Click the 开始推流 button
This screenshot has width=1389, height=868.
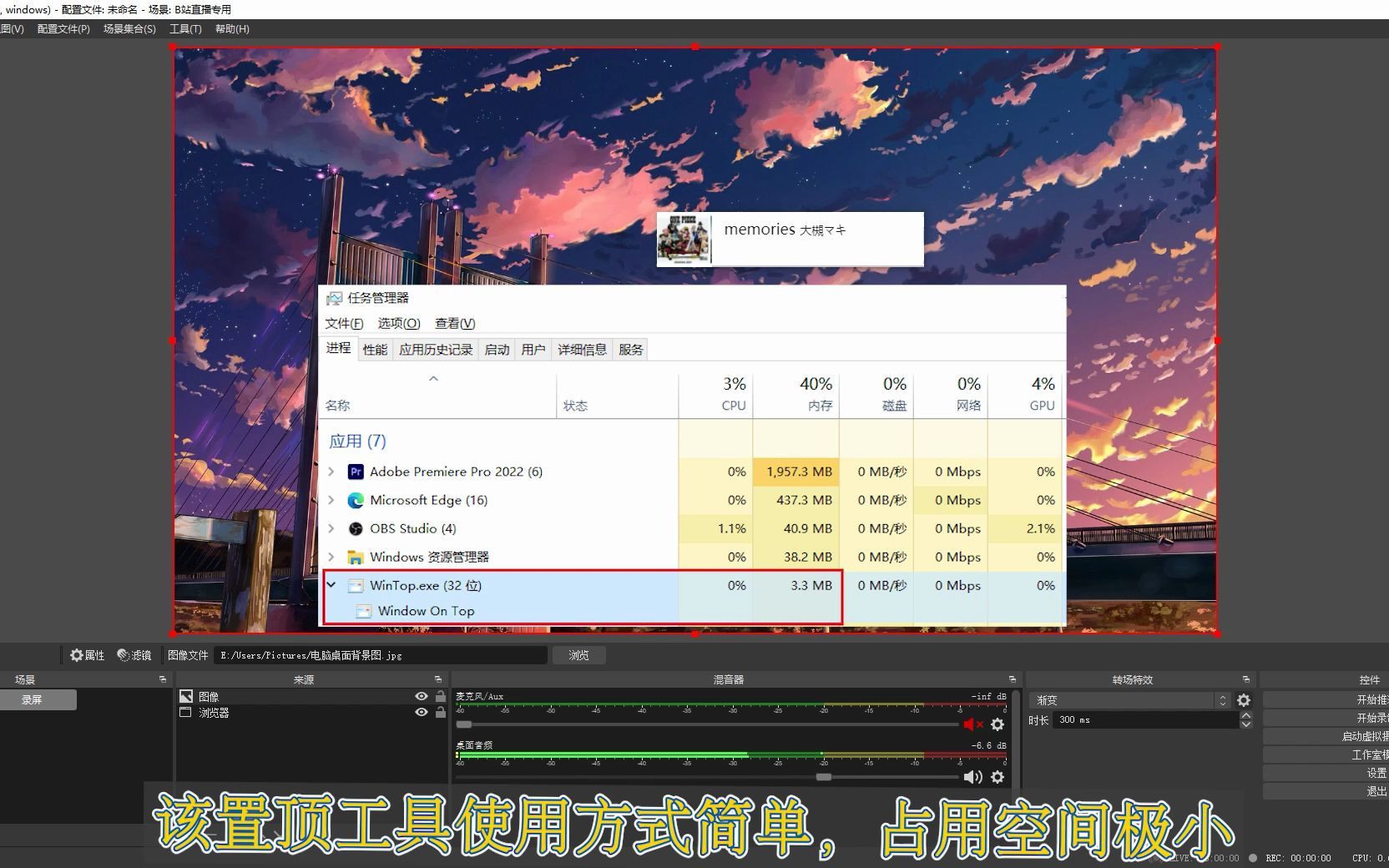click(1326, 700)
